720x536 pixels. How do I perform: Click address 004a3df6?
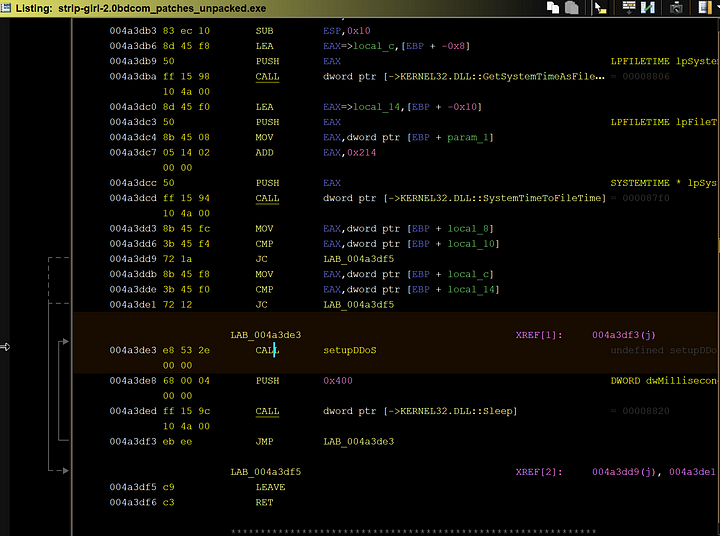tap(133, 502)
